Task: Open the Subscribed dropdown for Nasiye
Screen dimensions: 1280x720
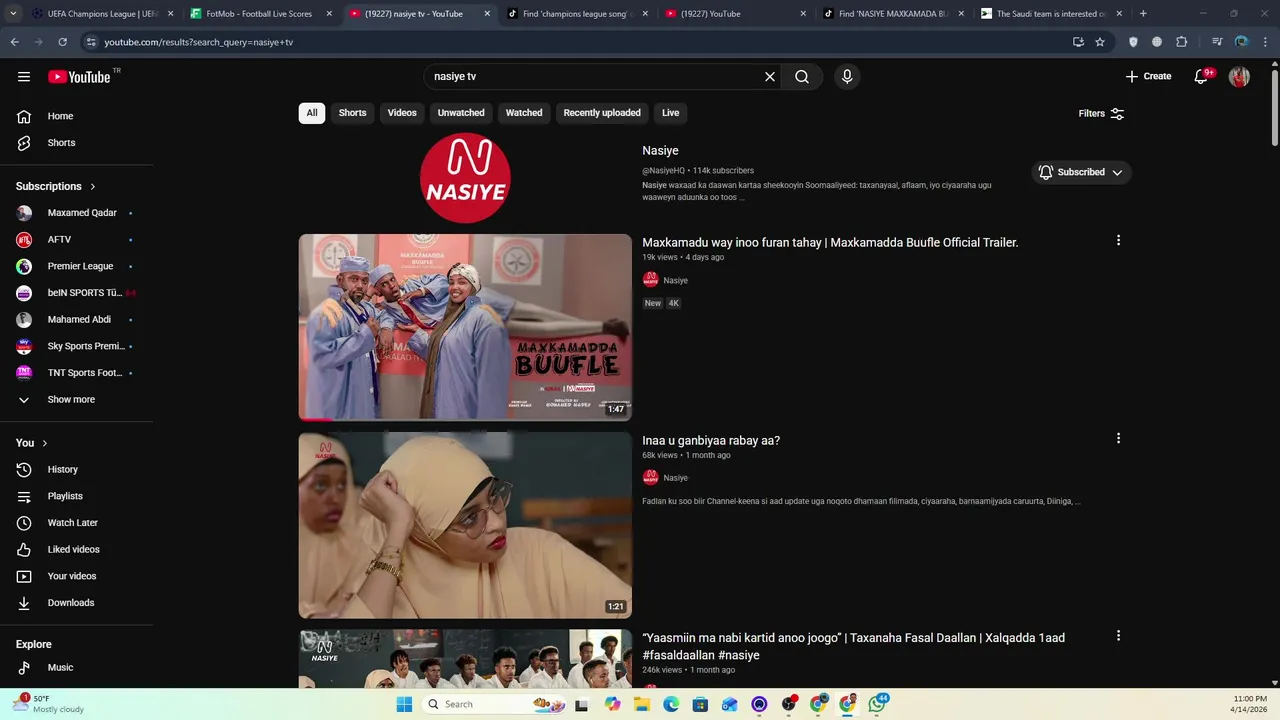Action: tap(1081, 172)
